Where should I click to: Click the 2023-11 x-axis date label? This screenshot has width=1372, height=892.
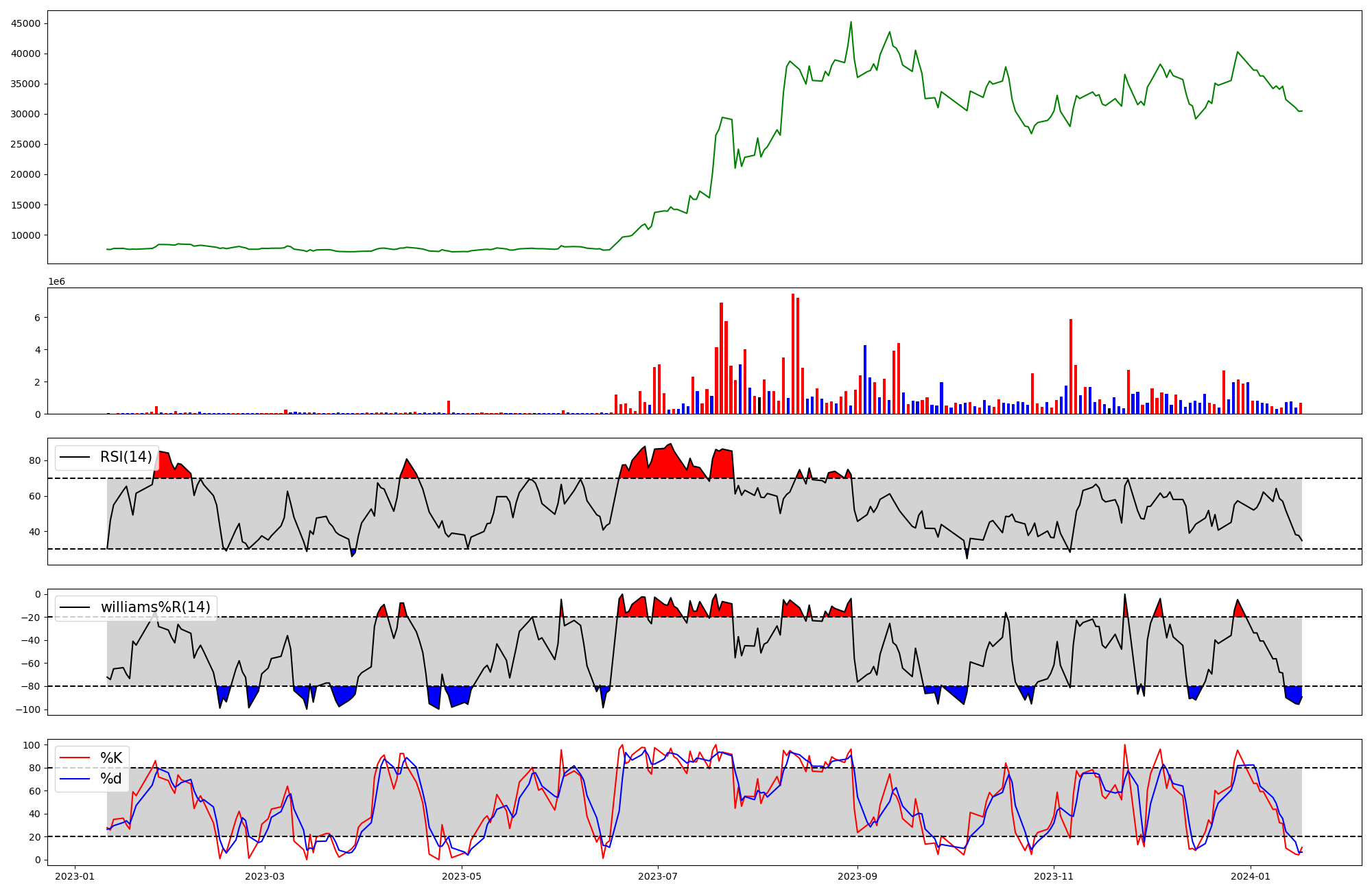point(1054,876)
